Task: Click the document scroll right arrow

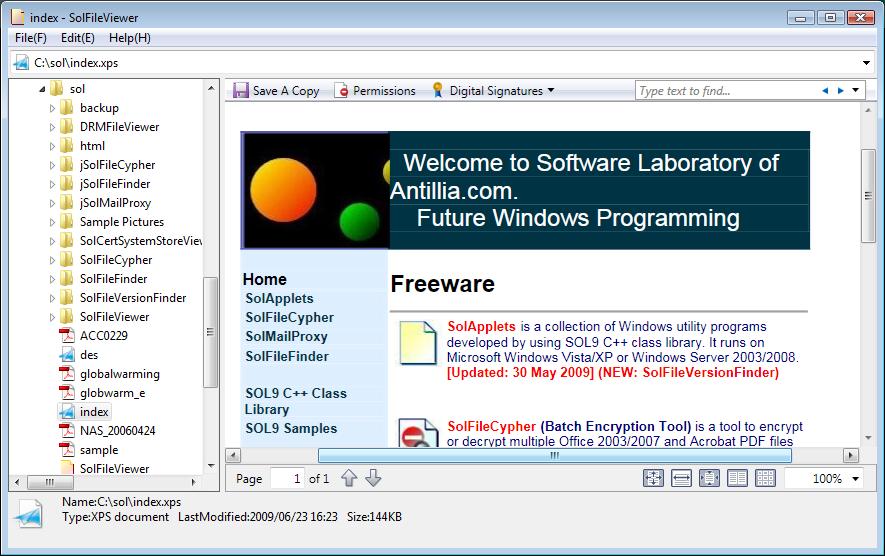Action: pyautogui.click(x=851, y=455)
